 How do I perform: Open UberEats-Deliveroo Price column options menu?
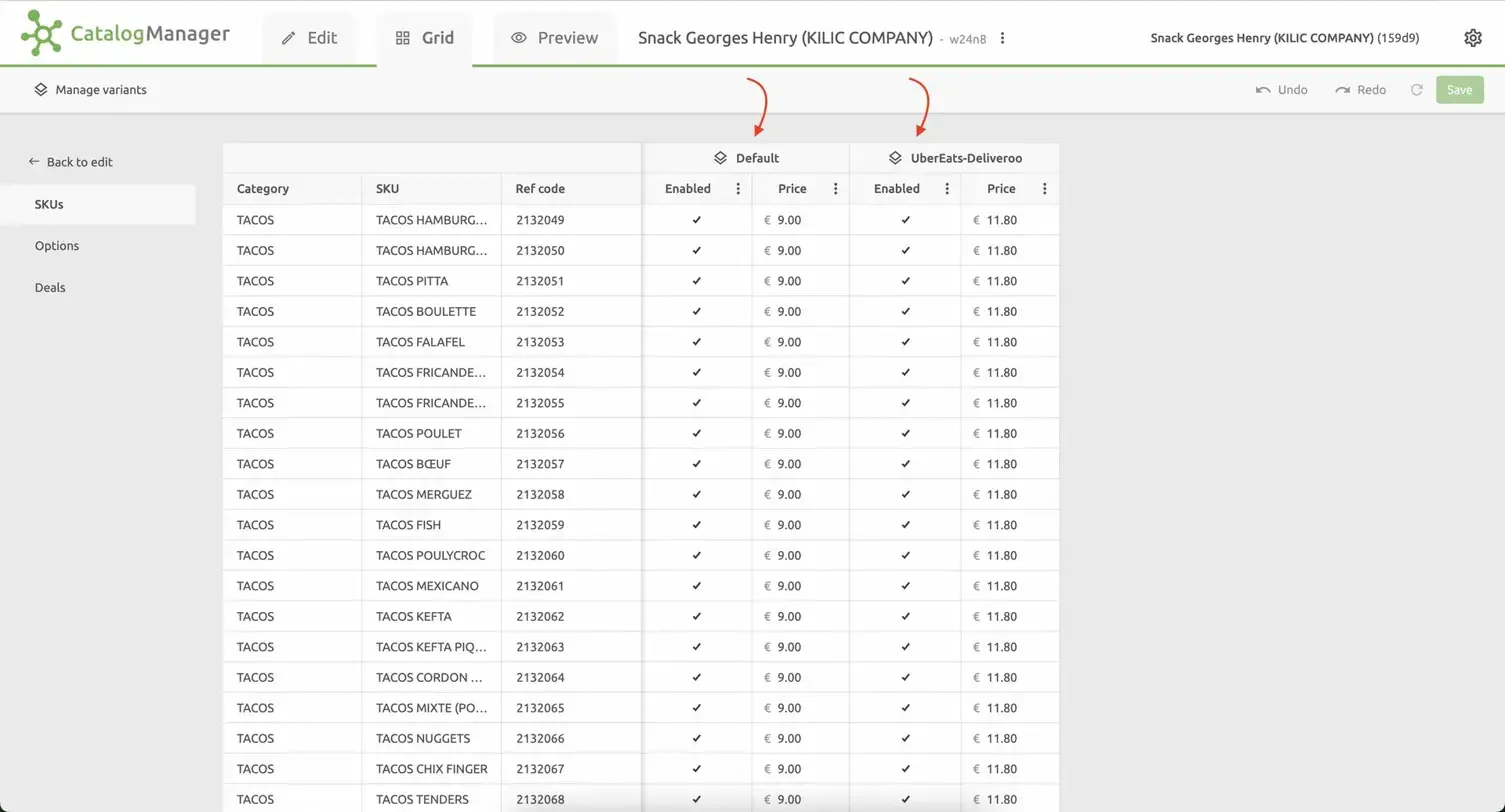coord(1044,189)
